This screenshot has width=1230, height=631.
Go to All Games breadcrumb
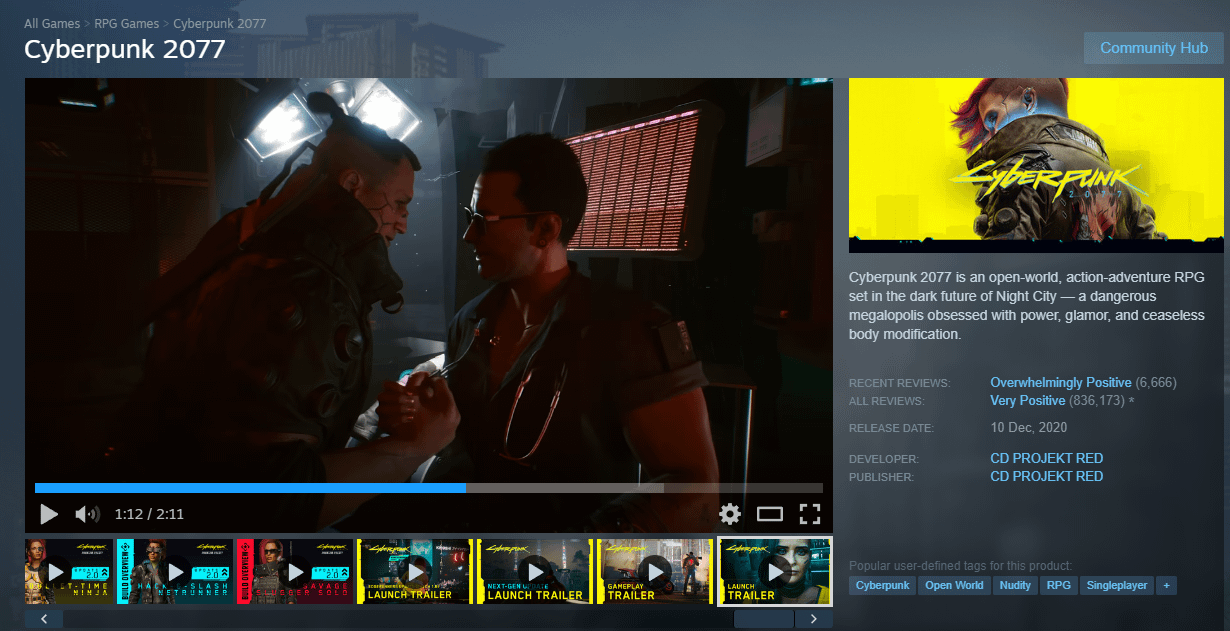52,23
